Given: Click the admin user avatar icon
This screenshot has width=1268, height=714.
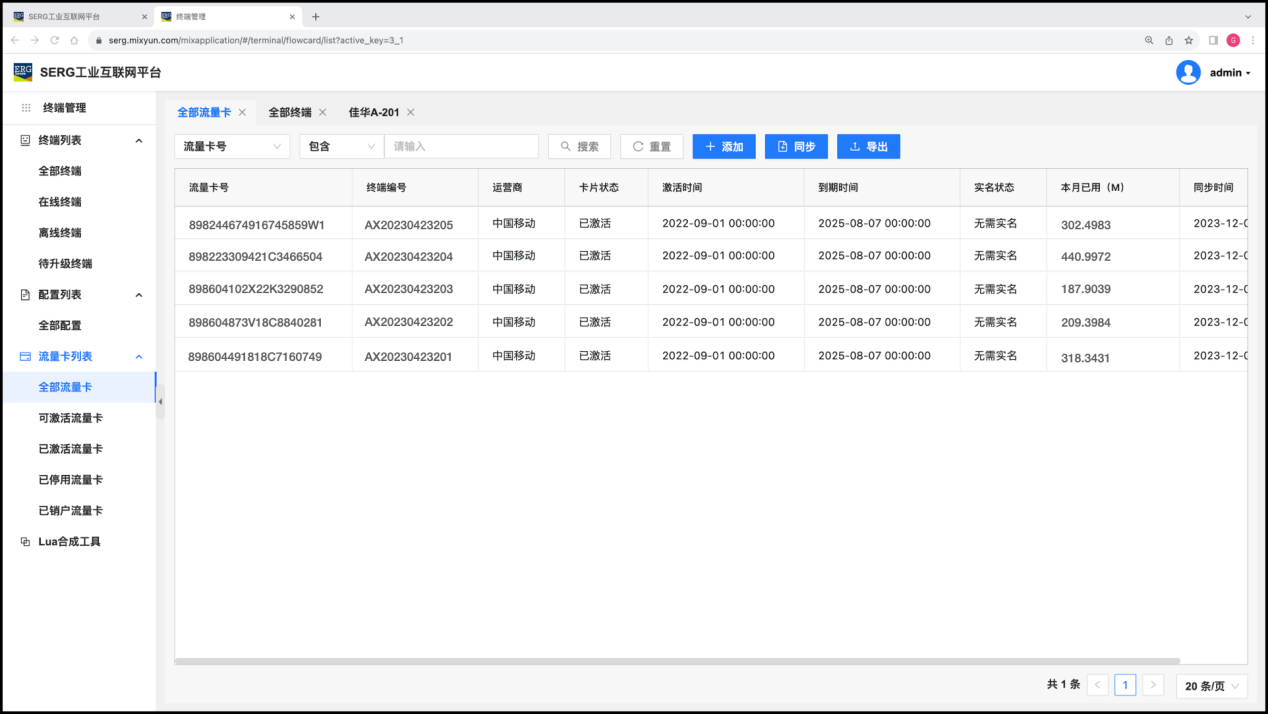Looking at the screenshot, I should [1188, 72].
